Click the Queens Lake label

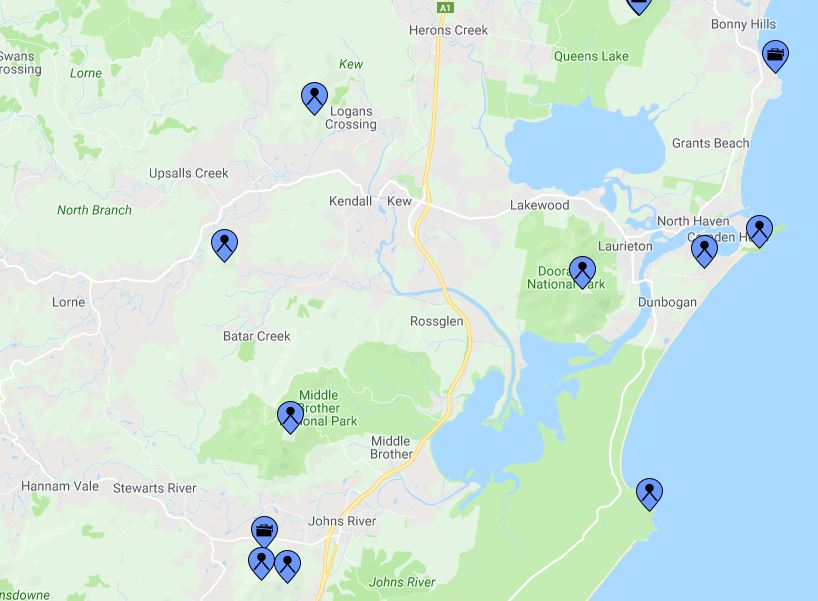pyautogui.click(x=591, y=56)
